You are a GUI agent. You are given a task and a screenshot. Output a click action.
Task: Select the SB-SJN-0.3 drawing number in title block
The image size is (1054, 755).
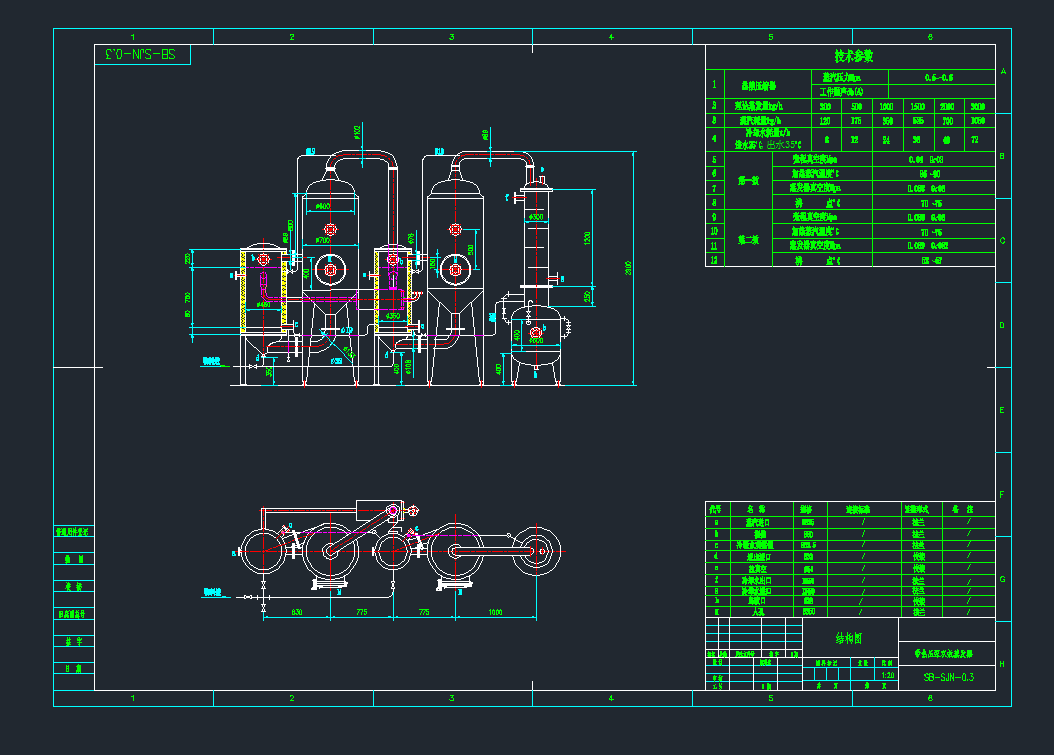point(947,678)
